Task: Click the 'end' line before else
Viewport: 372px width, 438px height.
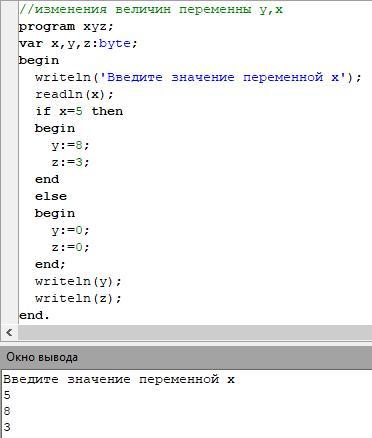Action: click(47, 179)
